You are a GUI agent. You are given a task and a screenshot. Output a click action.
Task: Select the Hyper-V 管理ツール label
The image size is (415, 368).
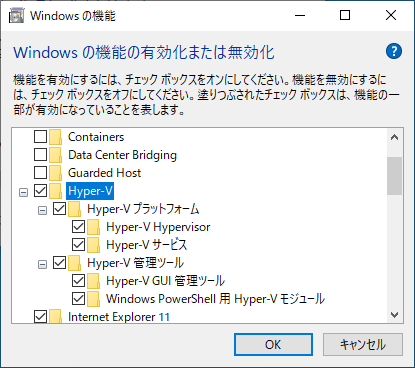pos(135,263)
